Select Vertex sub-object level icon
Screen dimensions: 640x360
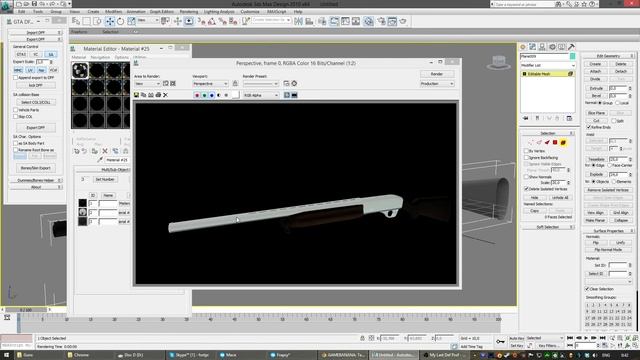pos(531,142)
